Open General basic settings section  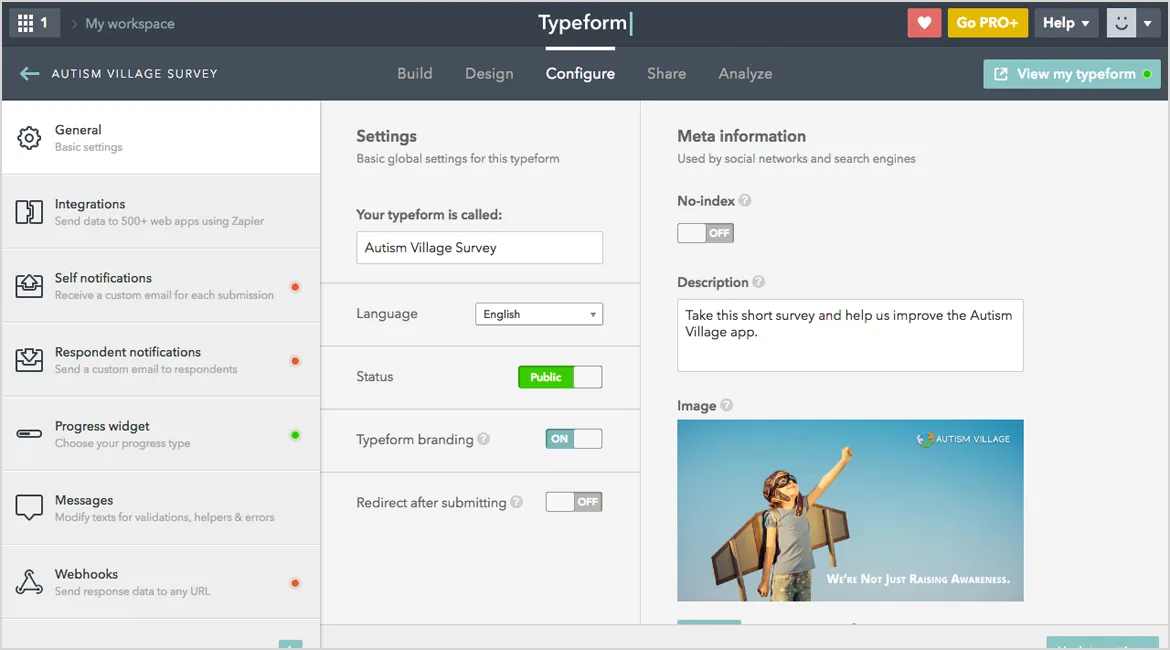pos(161,138)
